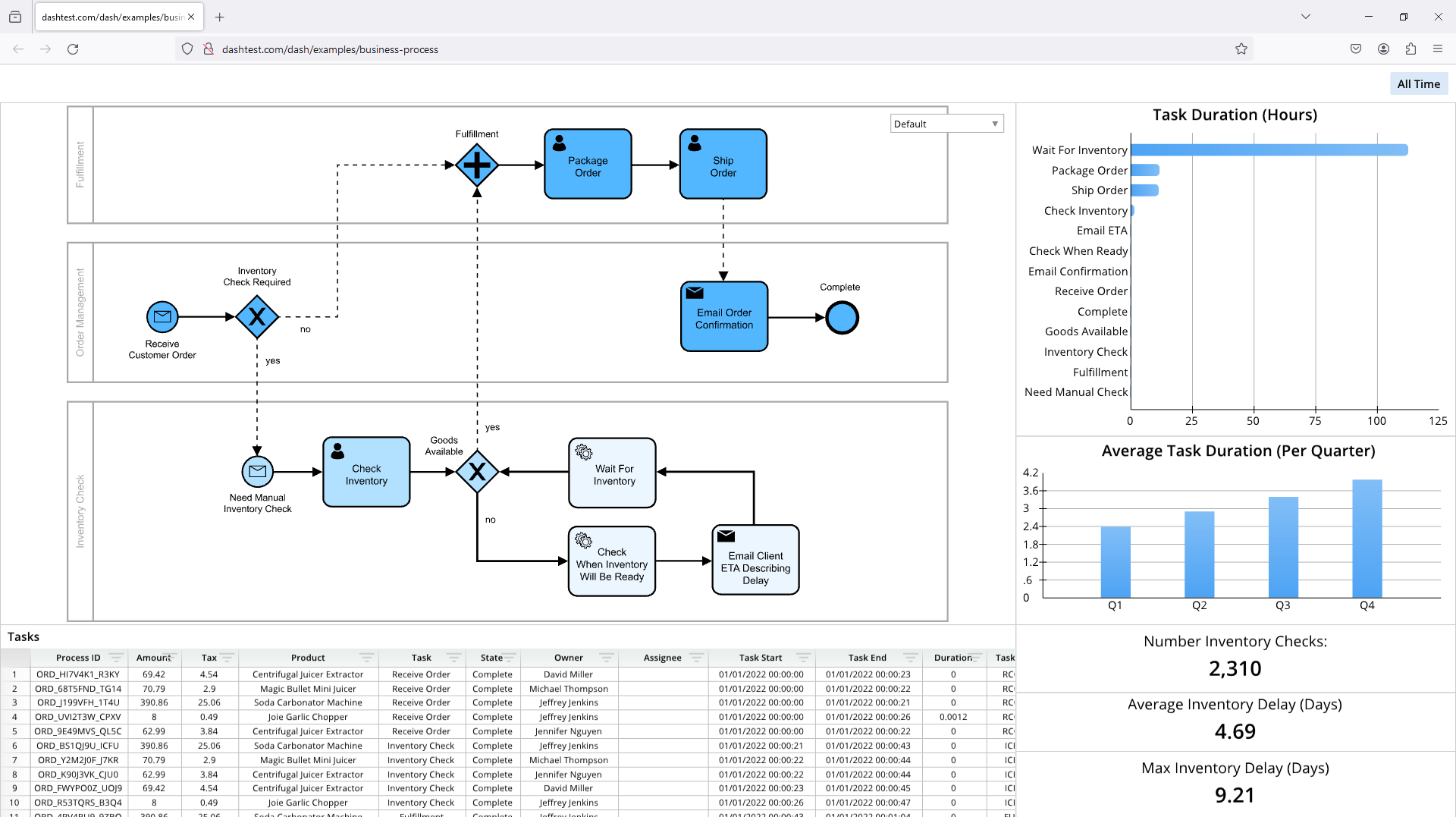Click the All Time date filter button
1456x817 pixels.
pos(1418,84)
